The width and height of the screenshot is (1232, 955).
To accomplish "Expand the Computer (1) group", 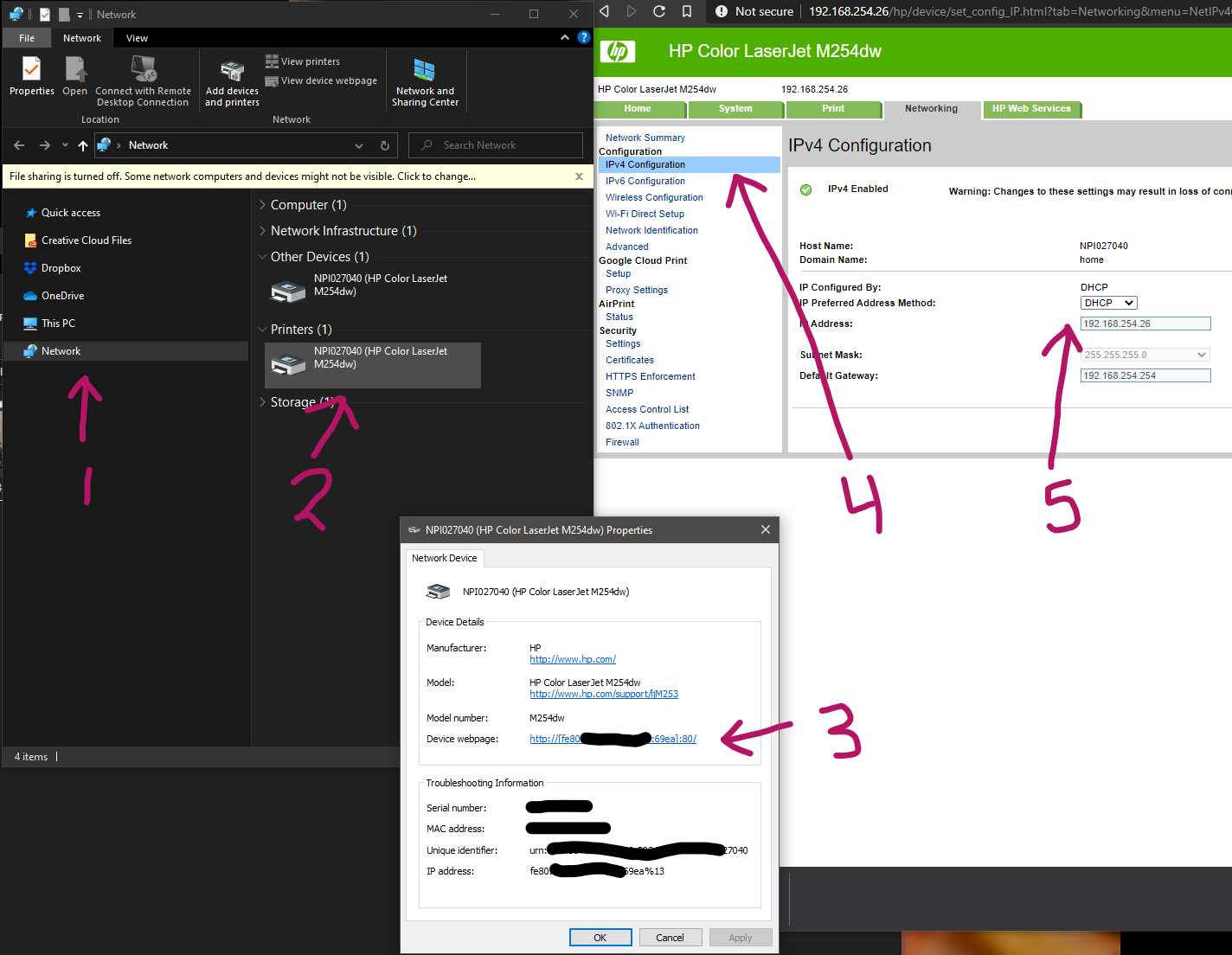I will (262, 205).
